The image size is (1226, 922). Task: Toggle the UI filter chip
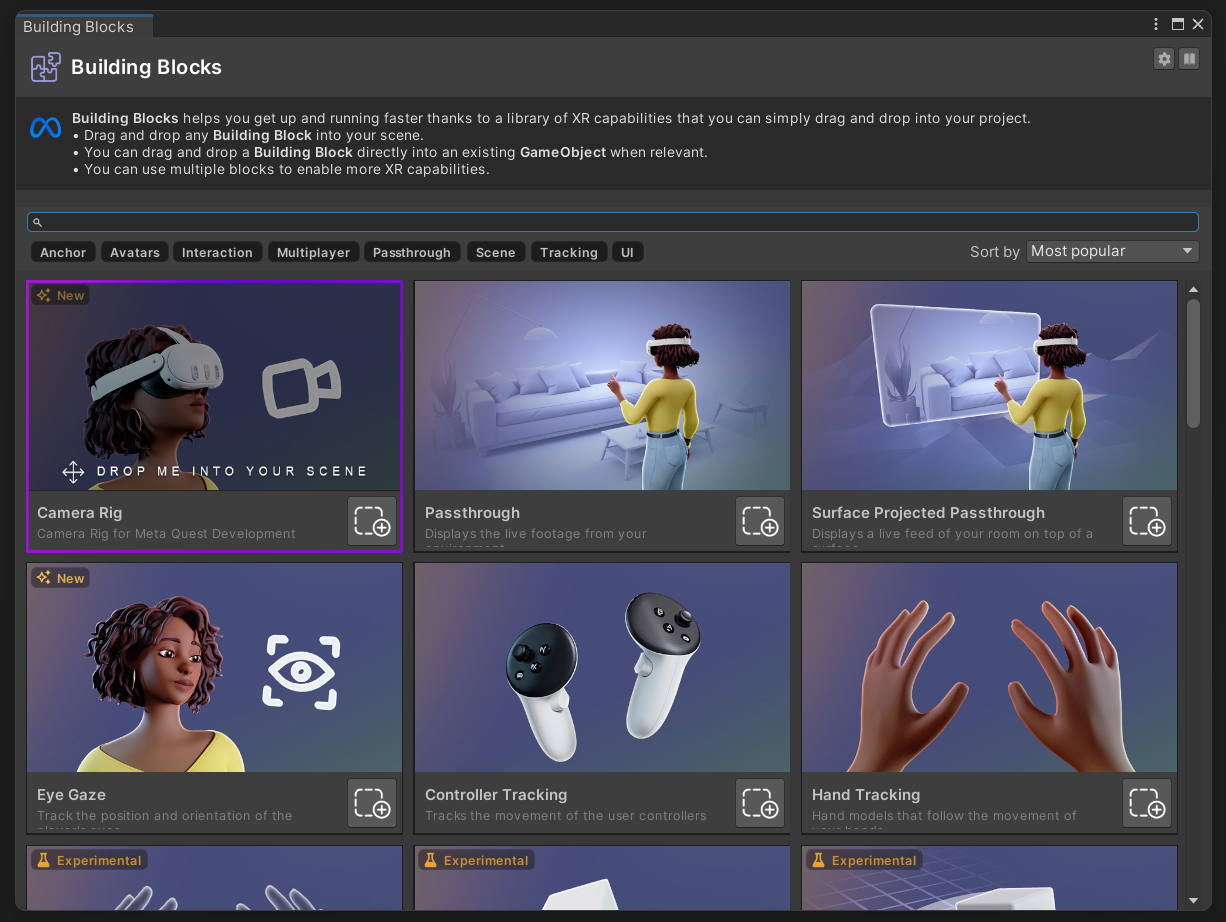pyautogui.click(x=627, y=252)
